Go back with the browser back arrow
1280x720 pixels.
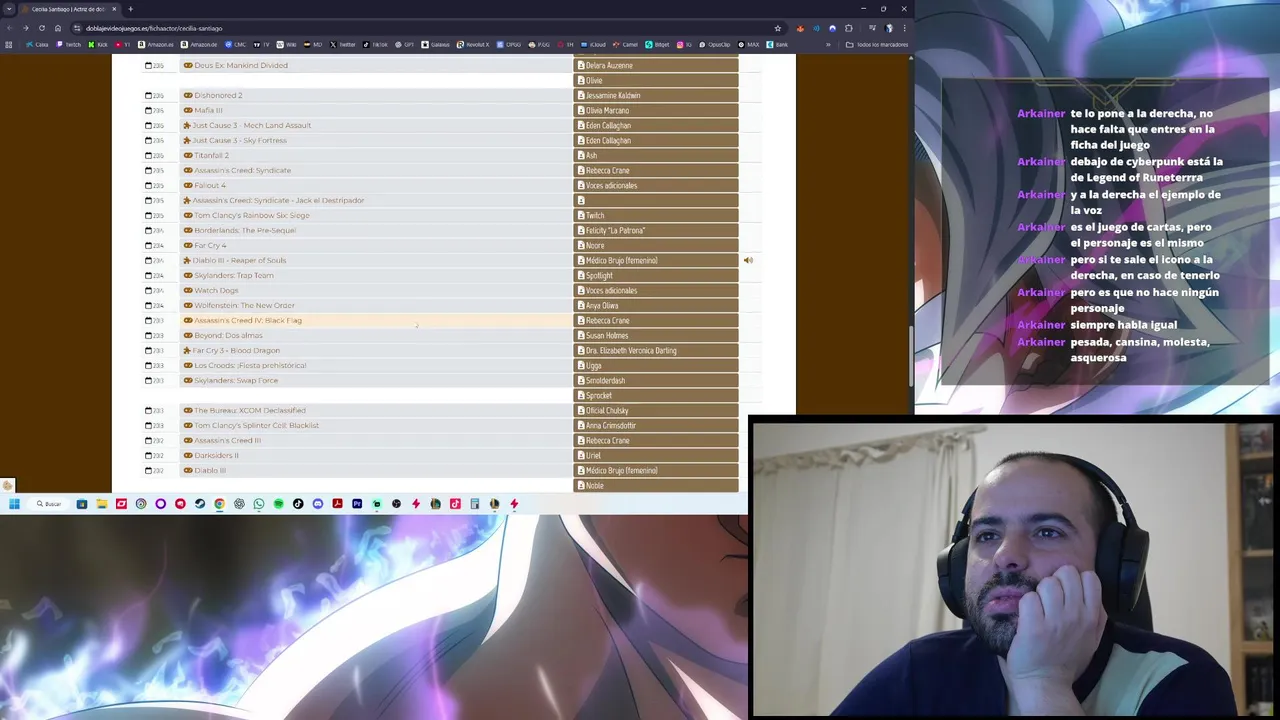click(9, 28)
